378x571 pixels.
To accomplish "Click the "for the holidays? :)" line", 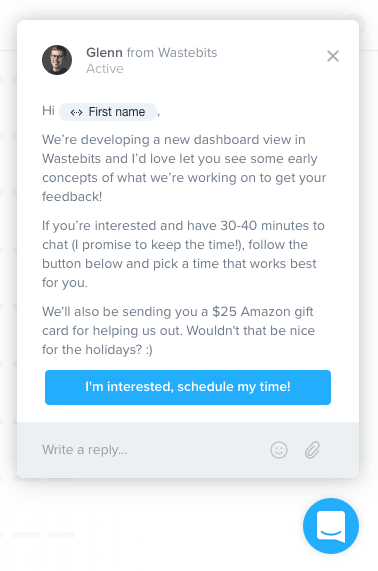I will tap(97, 350).
